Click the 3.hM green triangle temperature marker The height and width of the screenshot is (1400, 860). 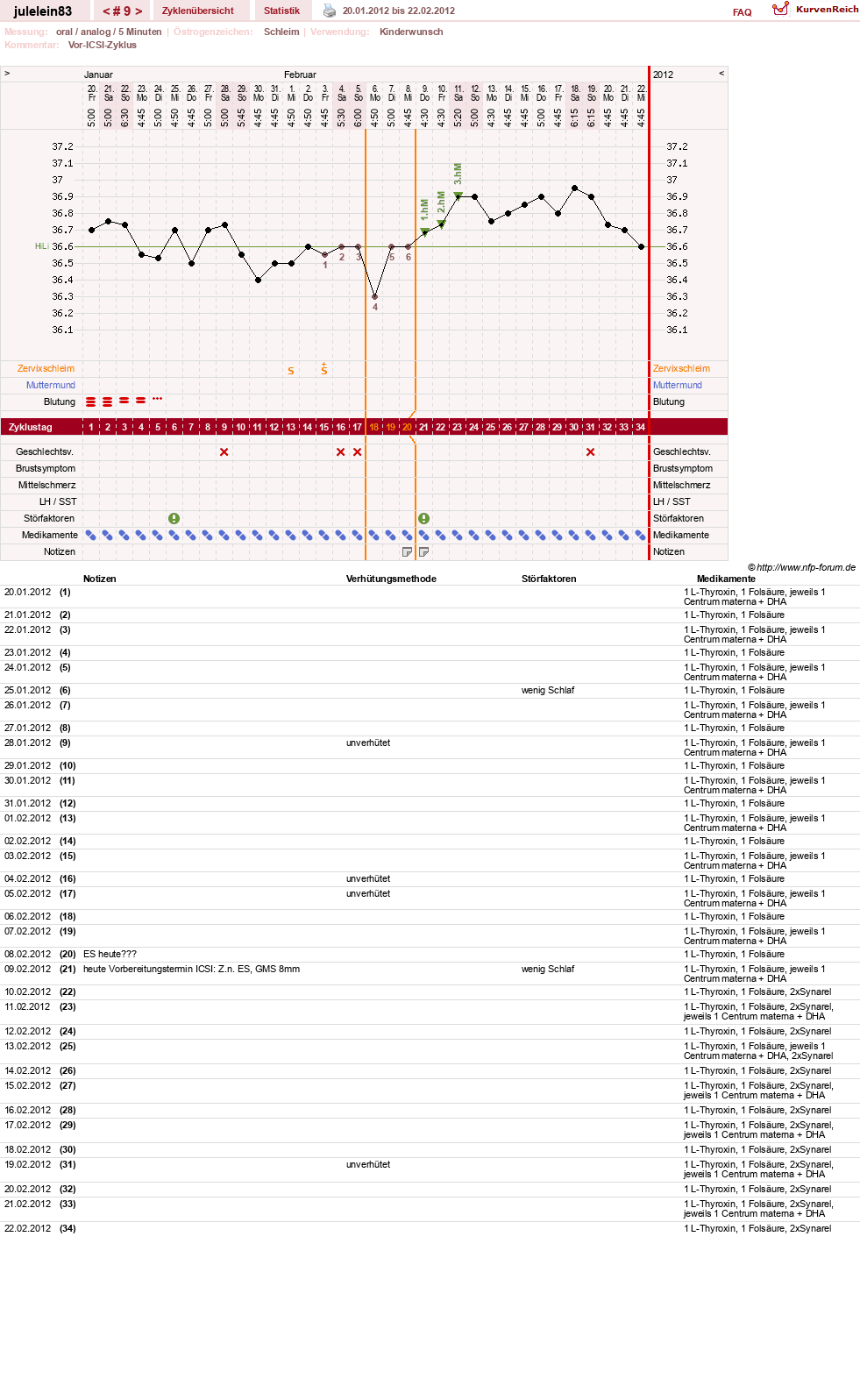tap(458, 196)
